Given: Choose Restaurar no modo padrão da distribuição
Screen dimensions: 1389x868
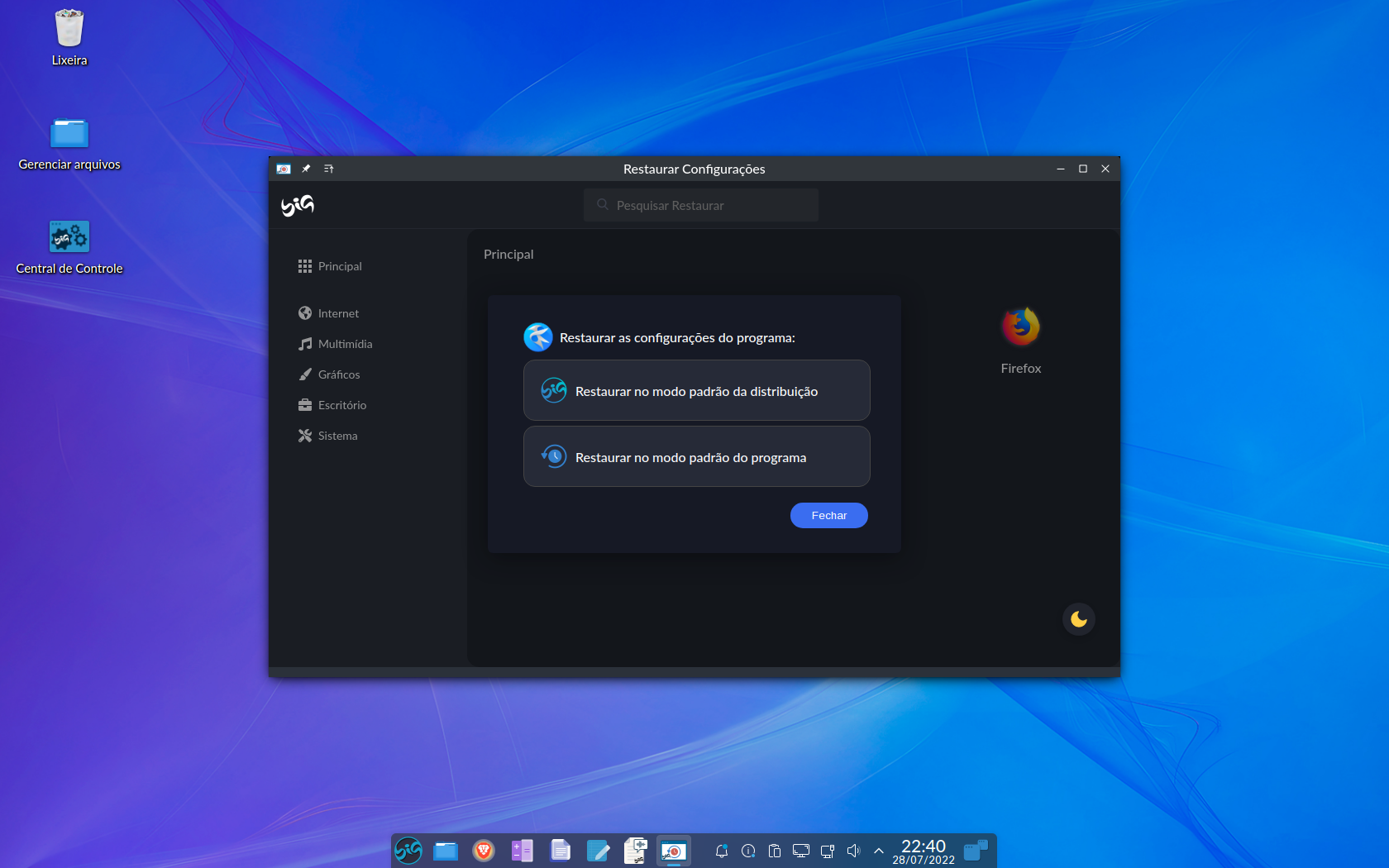Looking at the screenshot, I should coord(697,390).
